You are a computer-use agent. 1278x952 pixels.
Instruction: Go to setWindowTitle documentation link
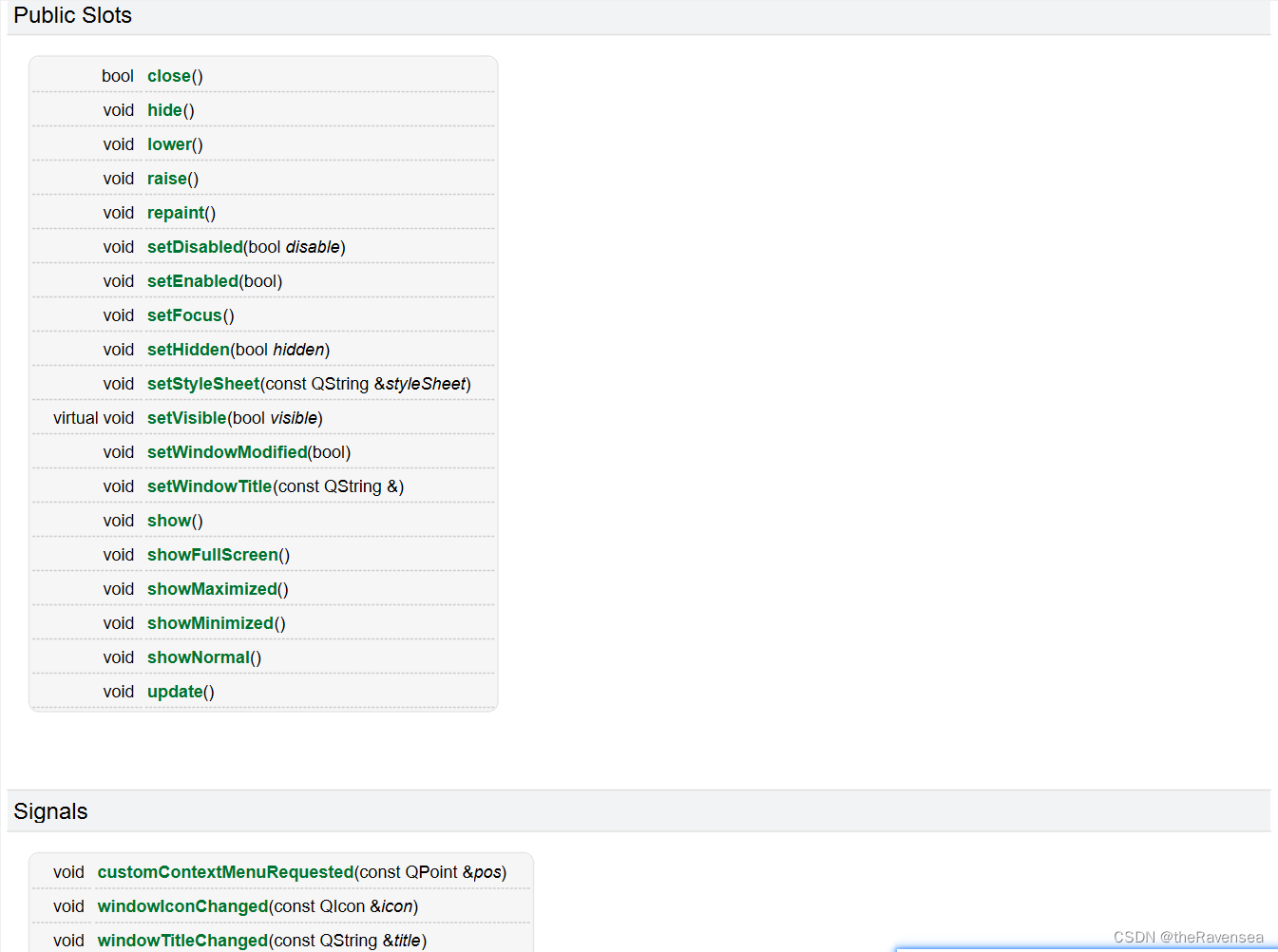[210, 486]
